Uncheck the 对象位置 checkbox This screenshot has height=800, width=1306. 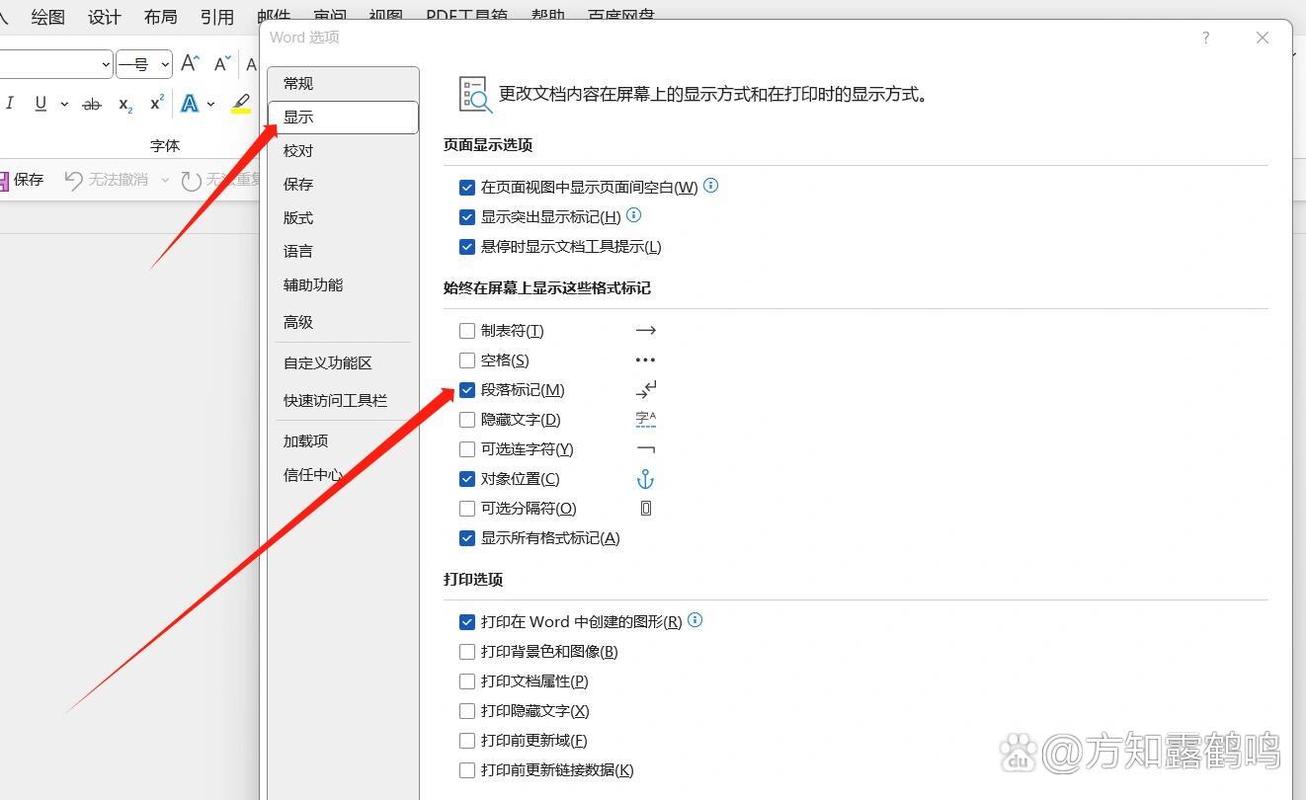coord(467,479)
